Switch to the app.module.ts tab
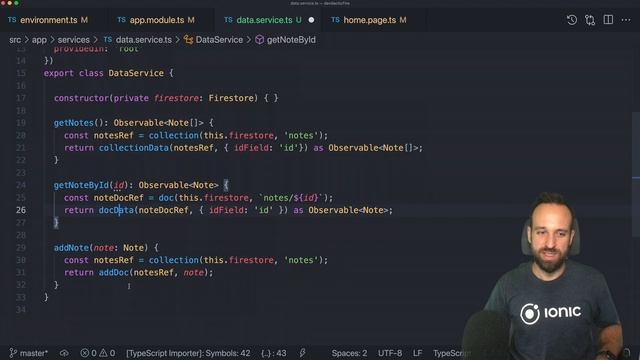The height and width of the screenshot is (360, 640). [x=156, y=20]
